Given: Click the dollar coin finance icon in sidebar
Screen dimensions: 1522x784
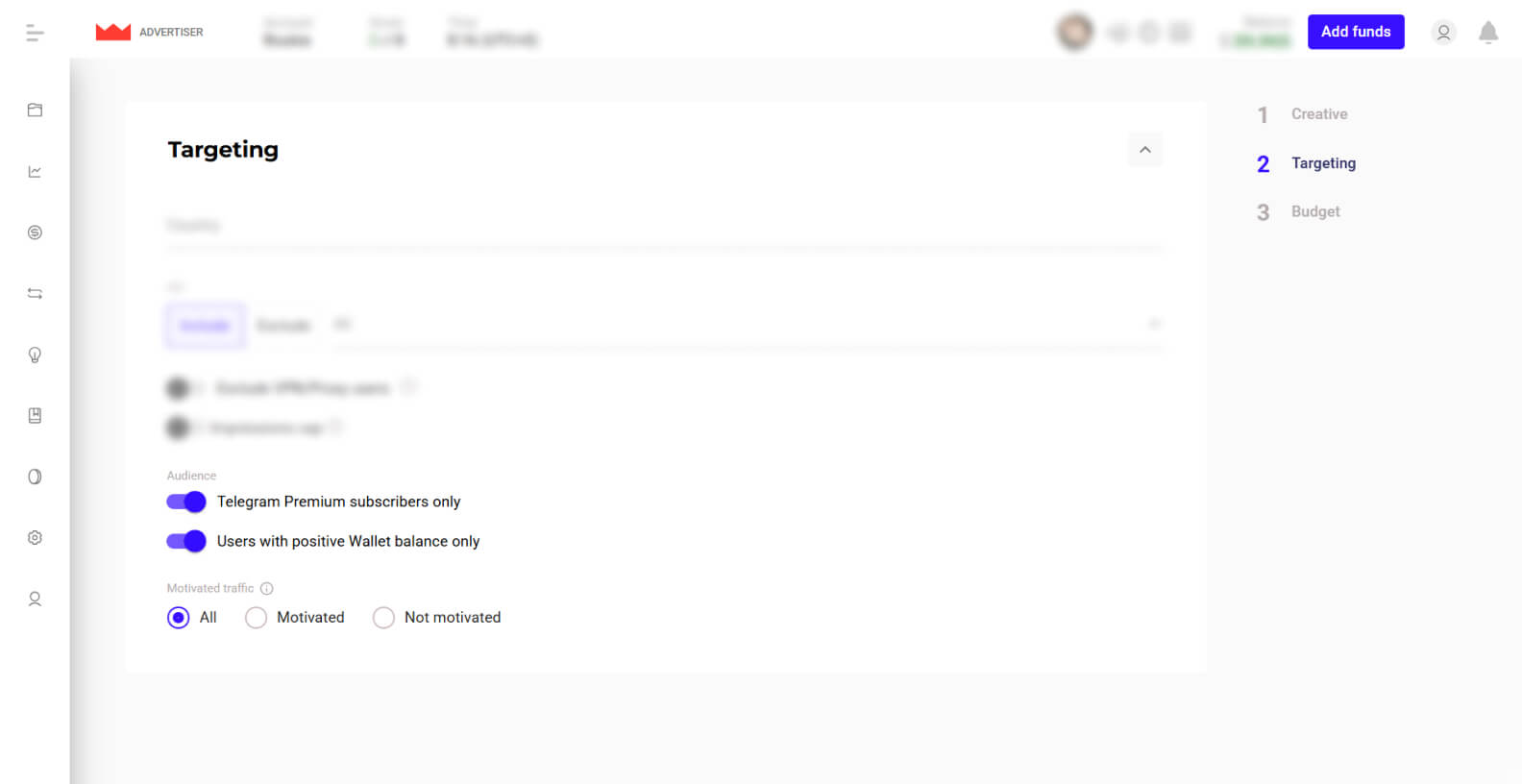Looking at the screenshot, I should tap(35, 233).
